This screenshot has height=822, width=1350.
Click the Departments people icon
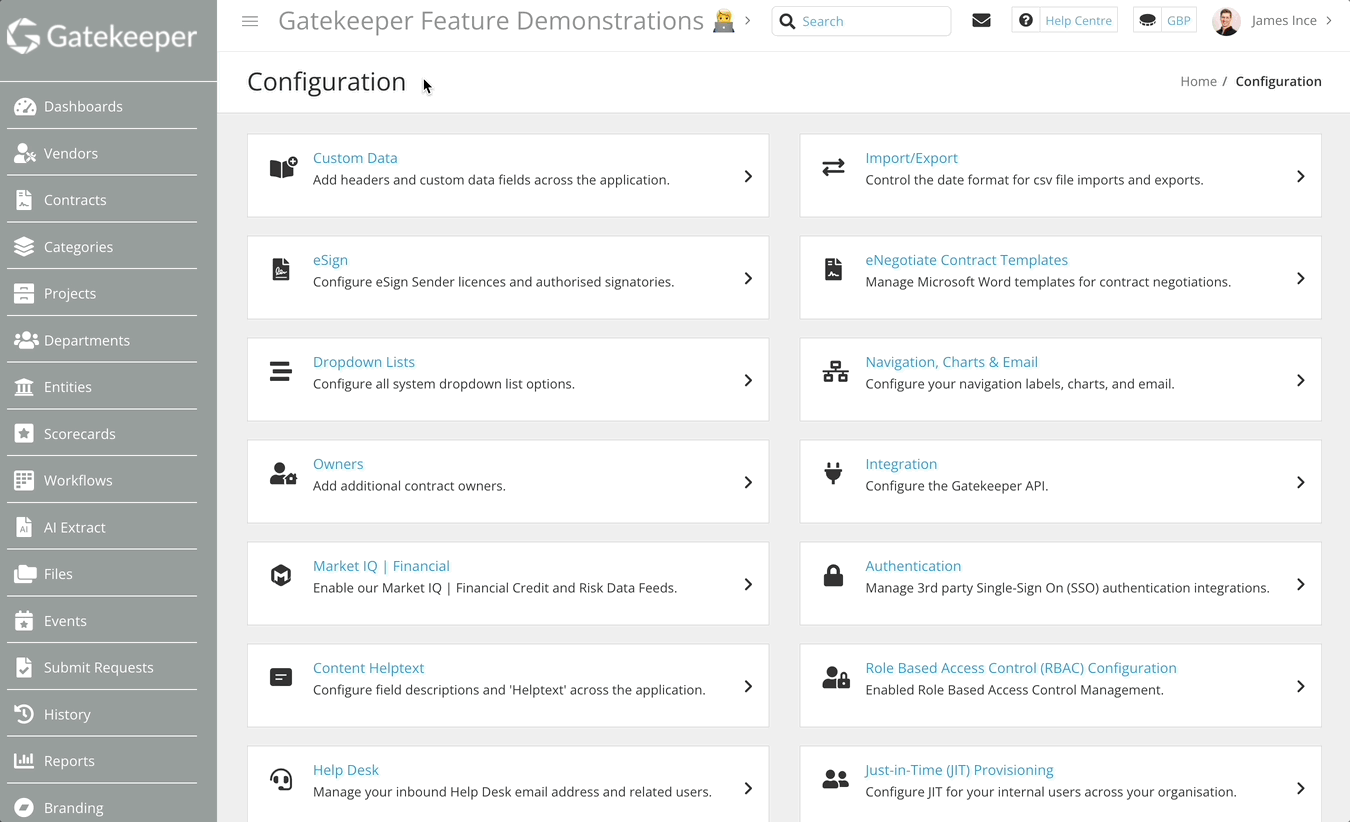[x=26, y=340]
